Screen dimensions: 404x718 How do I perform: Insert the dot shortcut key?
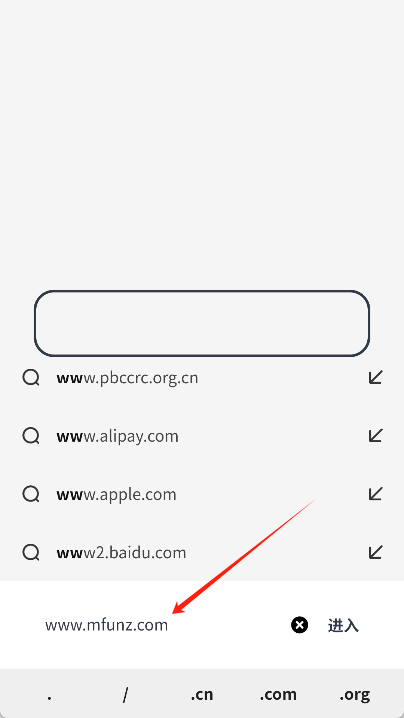(49, 695)
